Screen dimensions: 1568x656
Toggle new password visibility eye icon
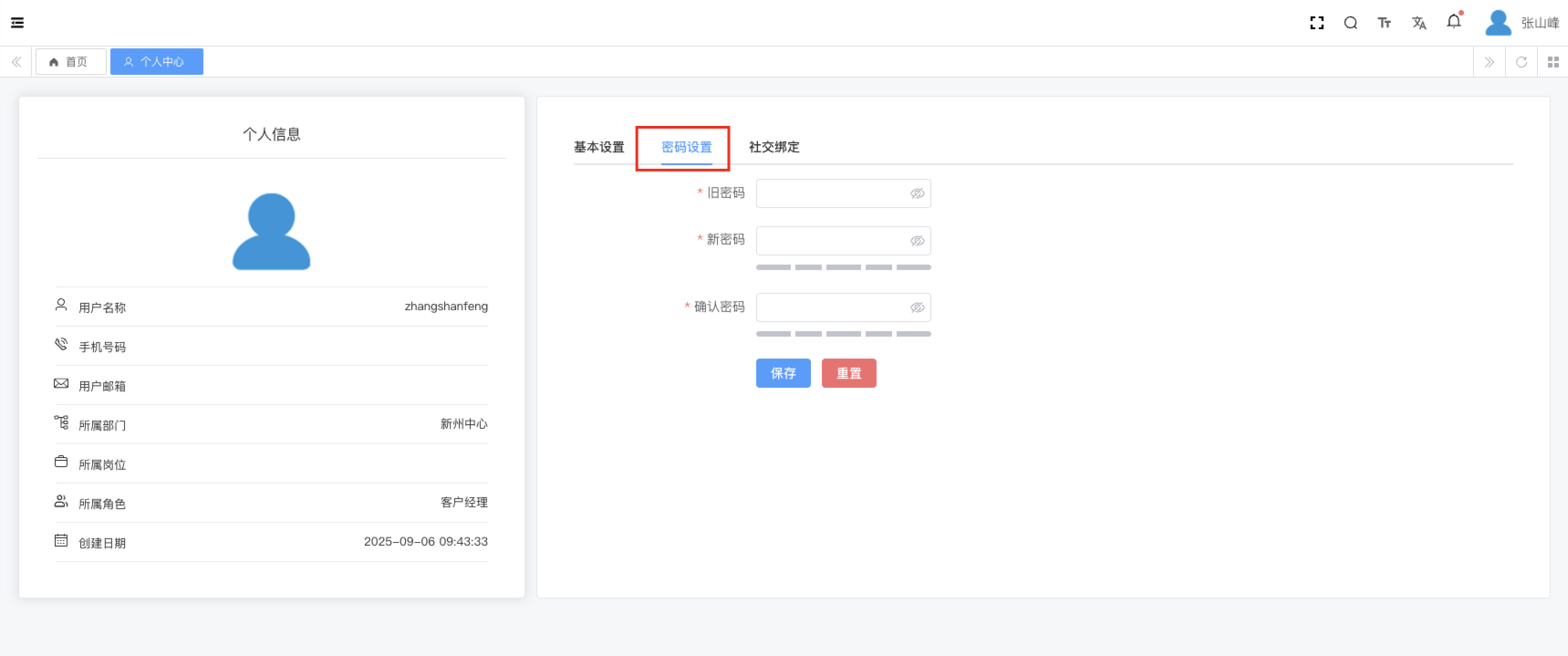coord(917,241)
